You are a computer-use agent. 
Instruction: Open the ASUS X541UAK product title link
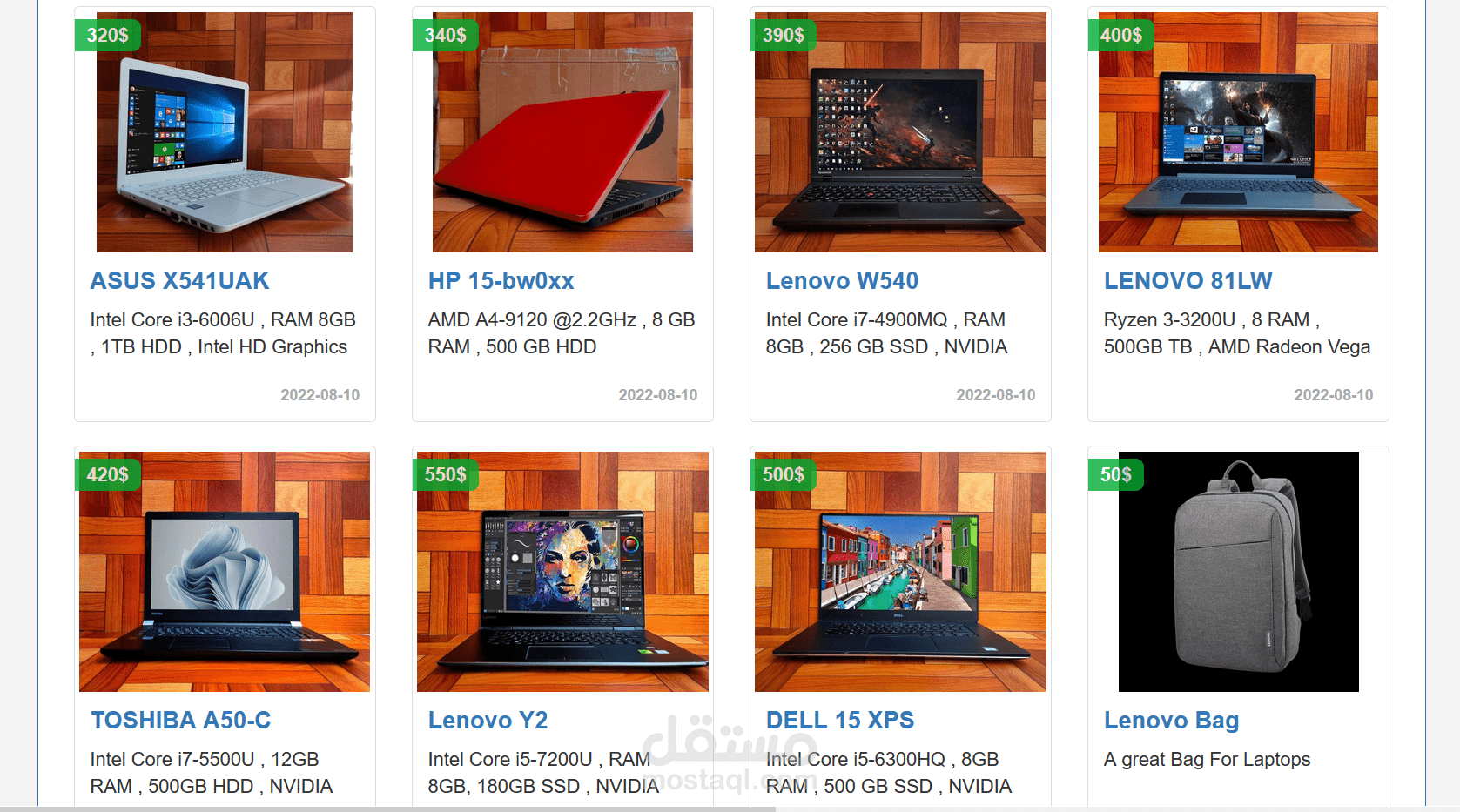click(x=180, y=281)
